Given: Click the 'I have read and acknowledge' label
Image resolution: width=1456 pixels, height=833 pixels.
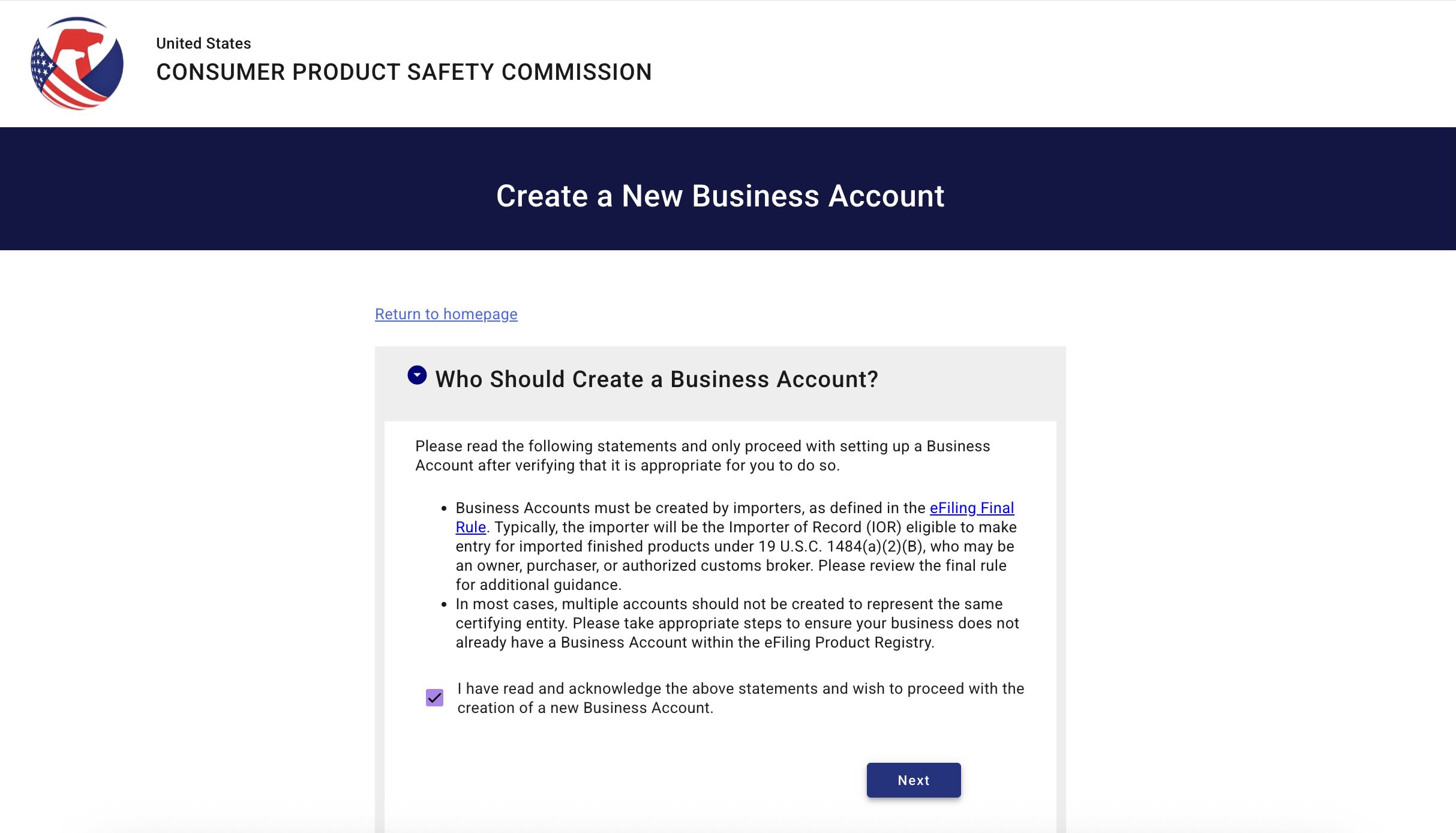Looking at the screenshot, I should coord(740,698).
